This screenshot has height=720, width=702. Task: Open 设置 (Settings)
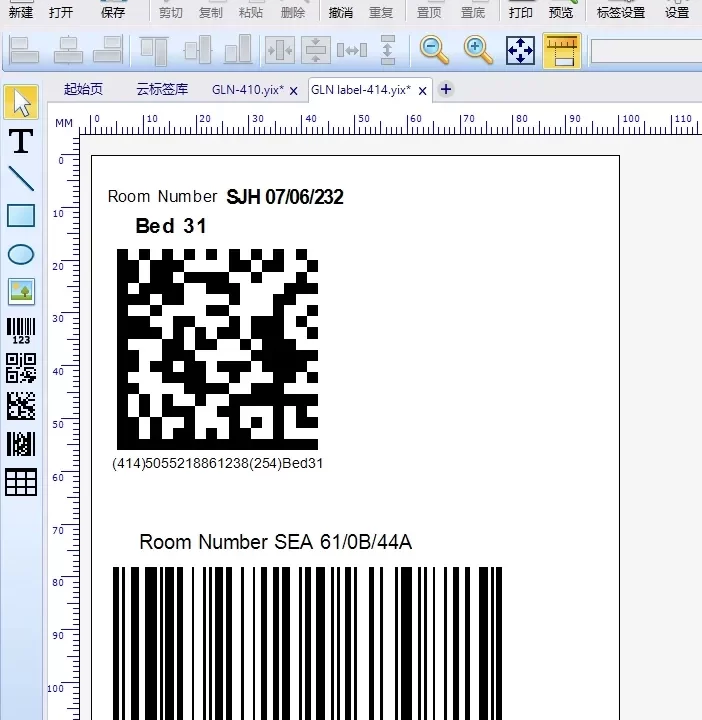pyautogui.click(x=677, y=12)
